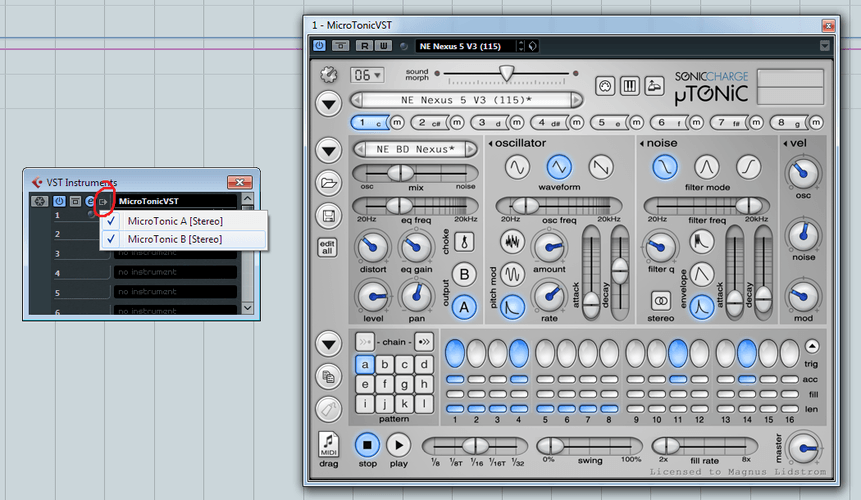
Task: Select pattern b
Action: [385, 364]
